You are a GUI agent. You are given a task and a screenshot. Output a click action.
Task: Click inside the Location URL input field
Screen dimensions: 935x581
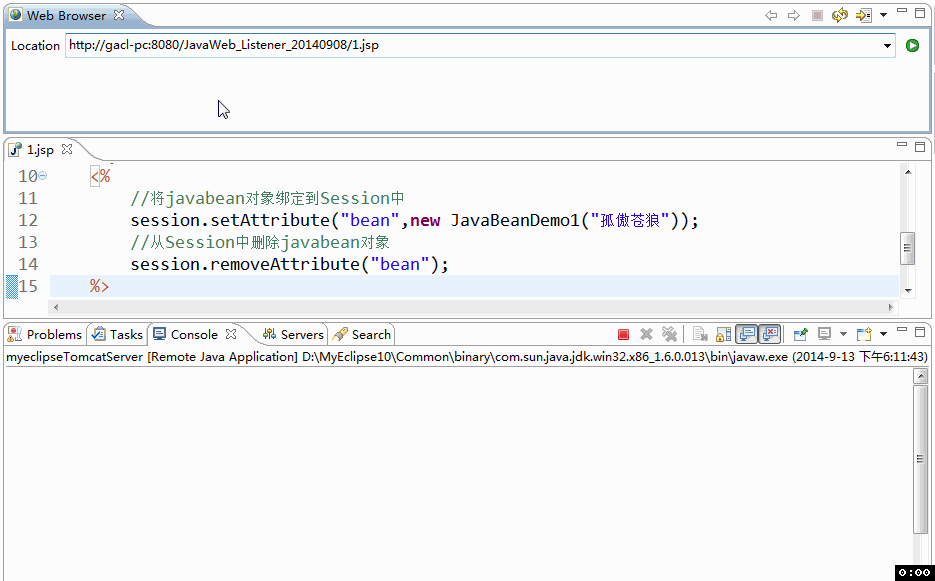[x=400, y=45]
